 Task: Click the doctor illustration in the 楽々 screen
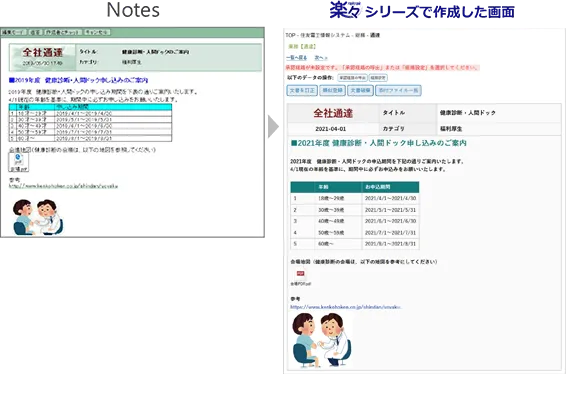pyautogui.click(x=321, y=340)
